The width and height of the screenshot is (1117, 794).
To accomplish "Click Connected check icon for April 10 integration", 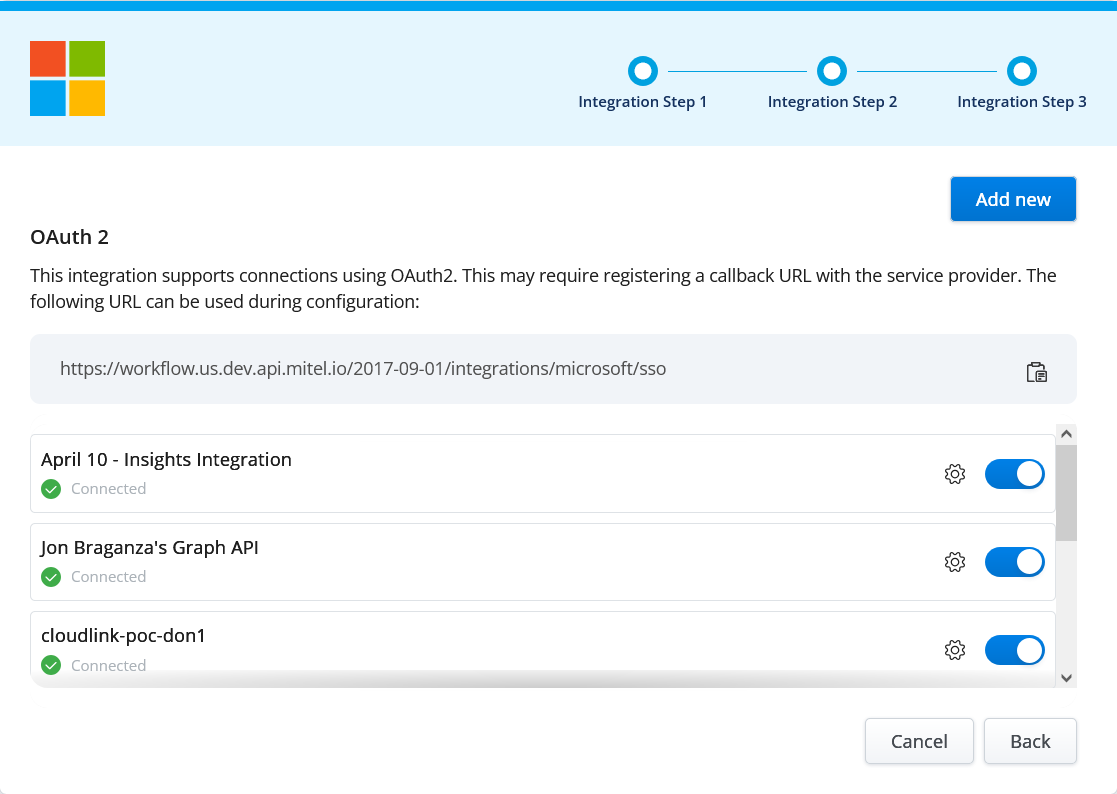I will 51,489.
